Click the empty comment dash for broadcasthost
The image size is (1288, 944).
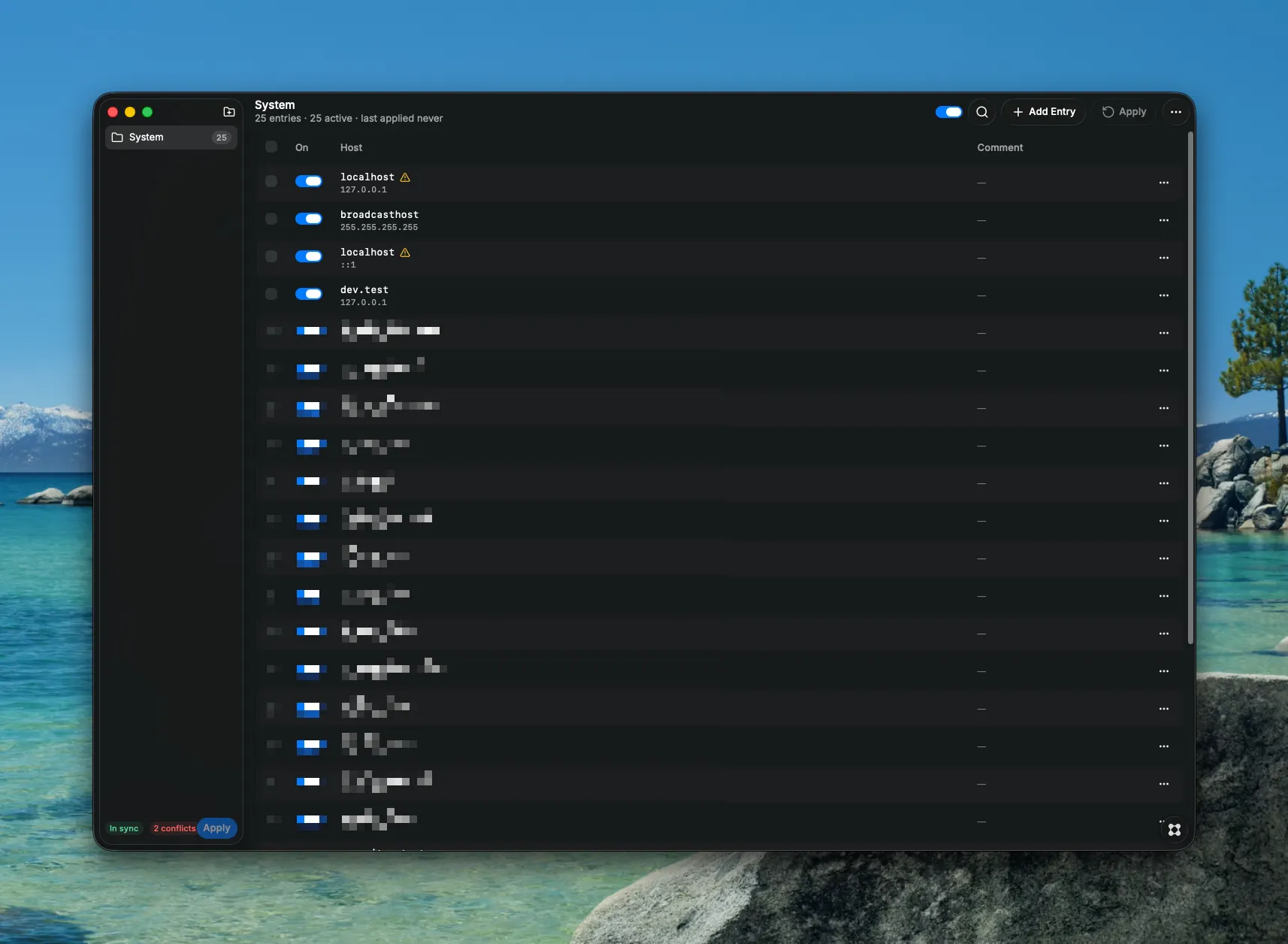pyautogui.click(x=981, y=220)
